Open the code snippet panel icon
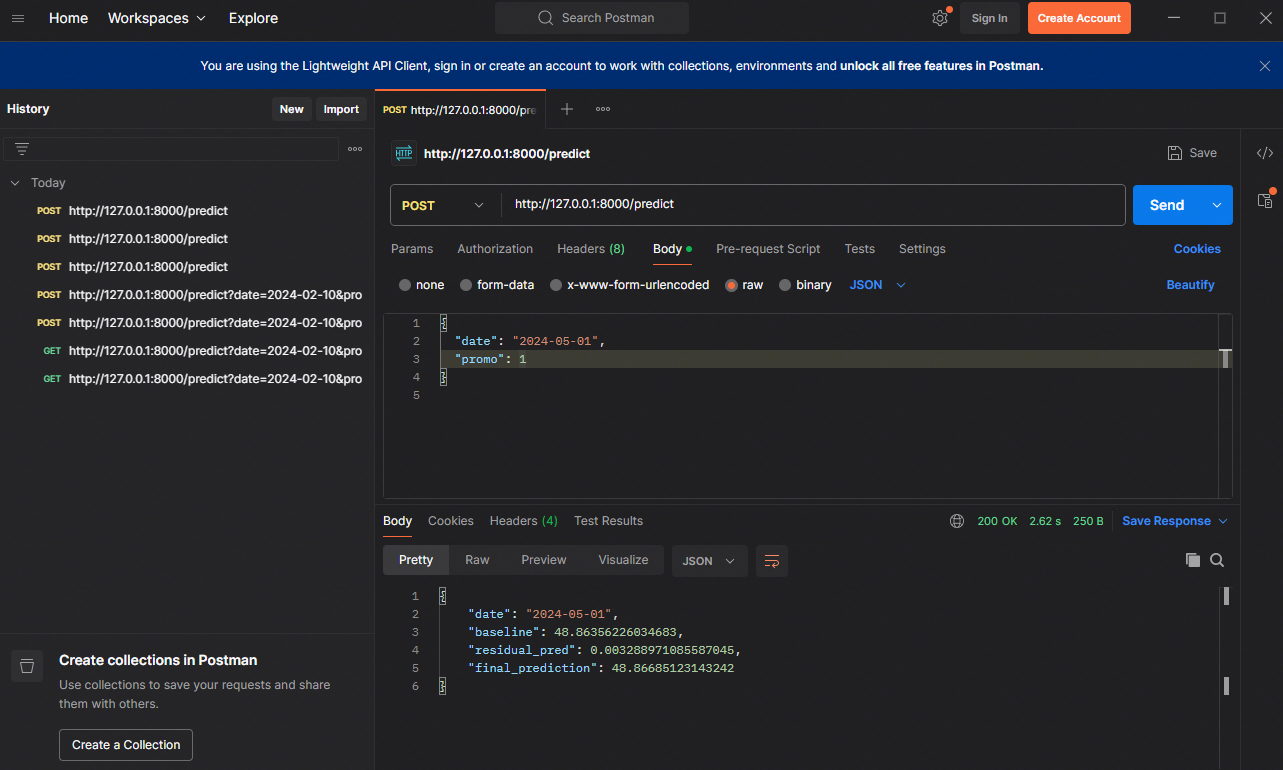 [1265, 153]
